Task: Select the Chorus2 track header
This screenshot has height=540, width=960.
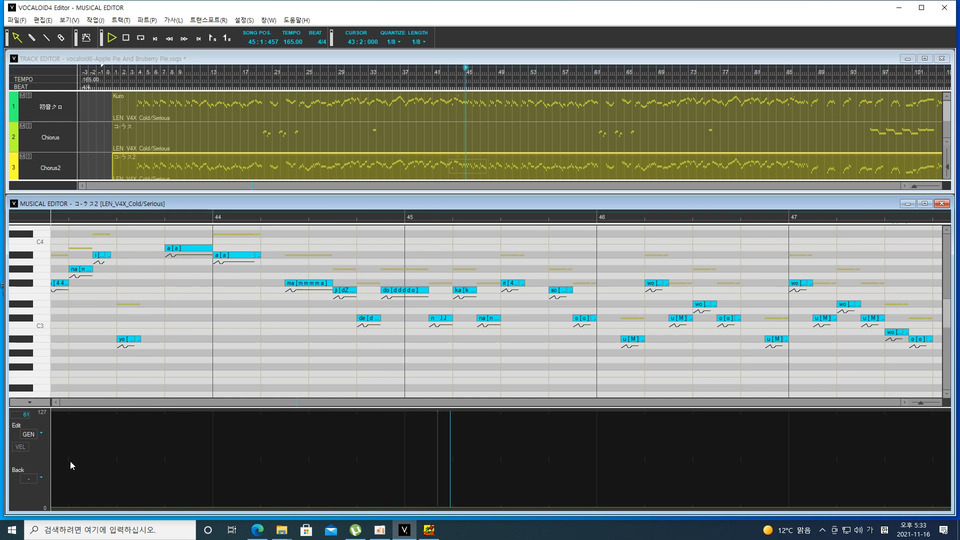Action: [x=50, y=168]
